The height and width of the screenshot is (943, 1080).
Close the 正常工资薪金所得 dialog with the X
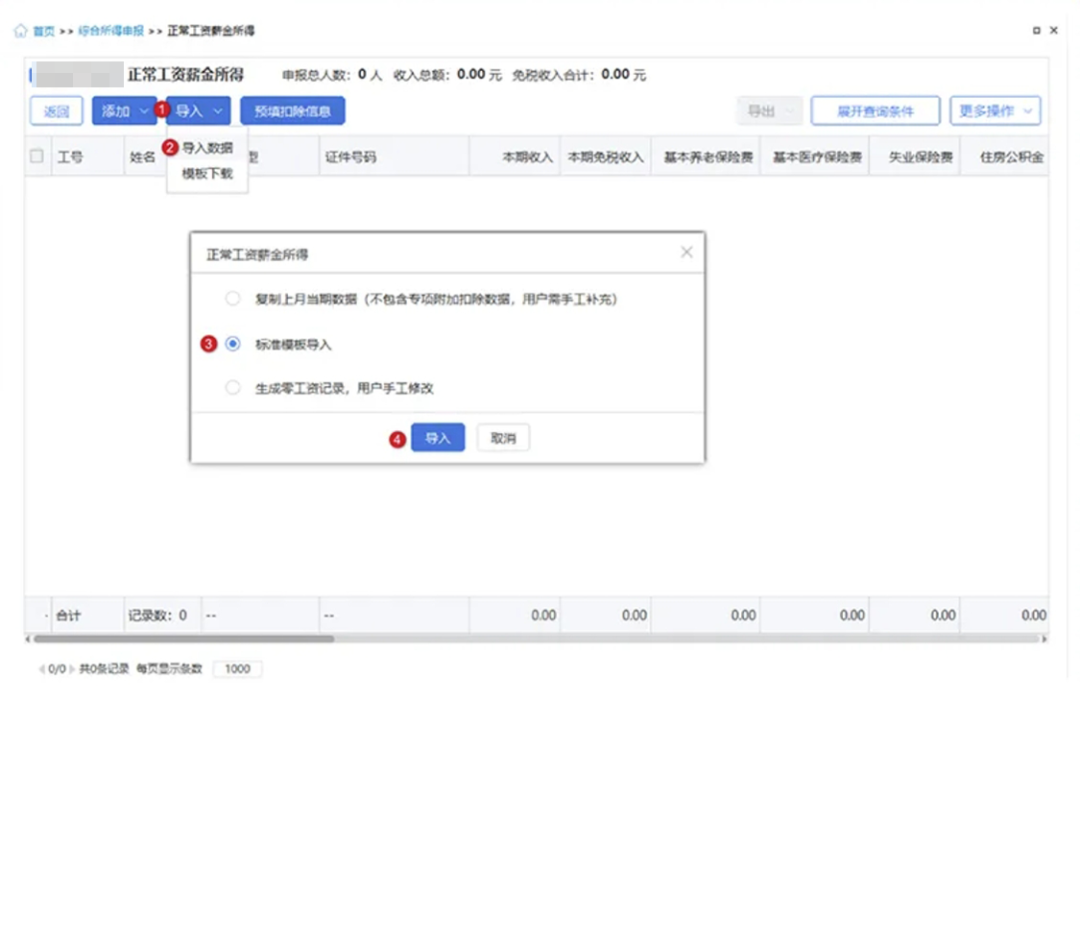686,253
